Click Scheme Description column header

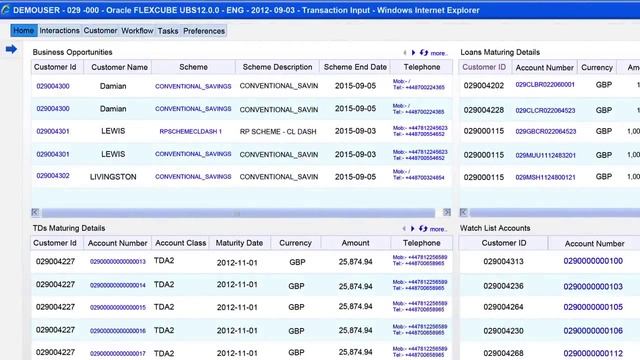pyautogui.click(x=278, y=67)
